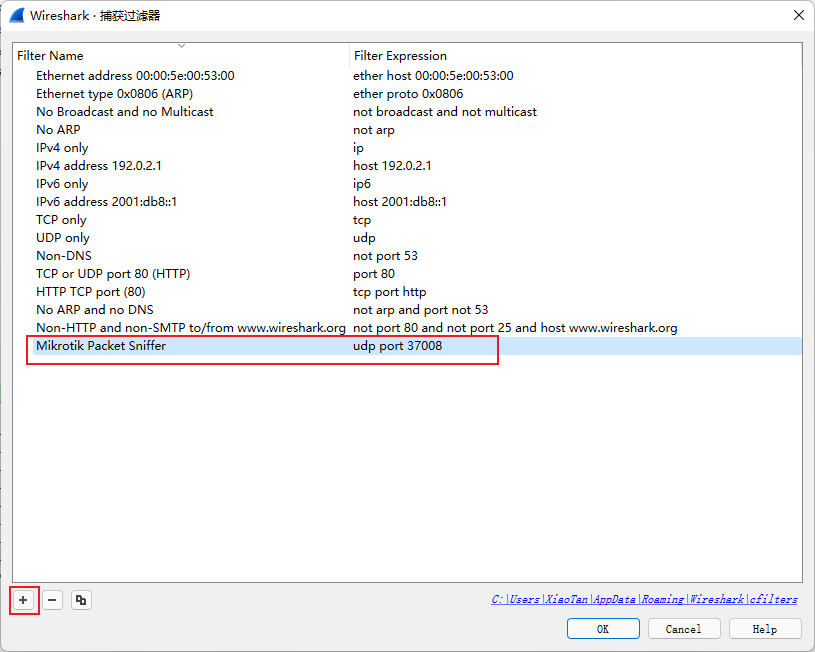Viewport: 815px width, 652px height.
Task: Click the expression cell 'tcp'
Action: tap(362, 220)
